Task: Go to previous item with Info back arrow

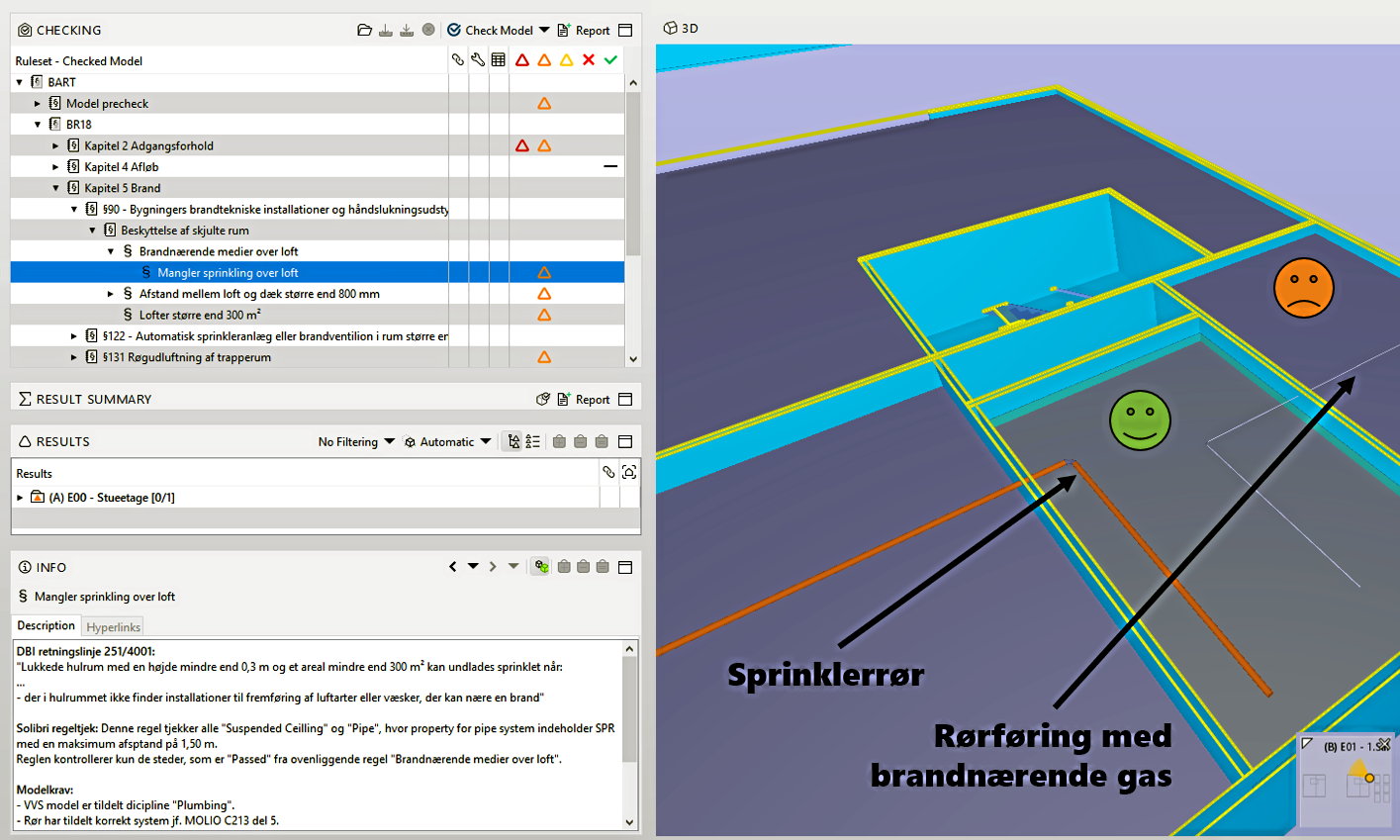Action: click(453, 567)
